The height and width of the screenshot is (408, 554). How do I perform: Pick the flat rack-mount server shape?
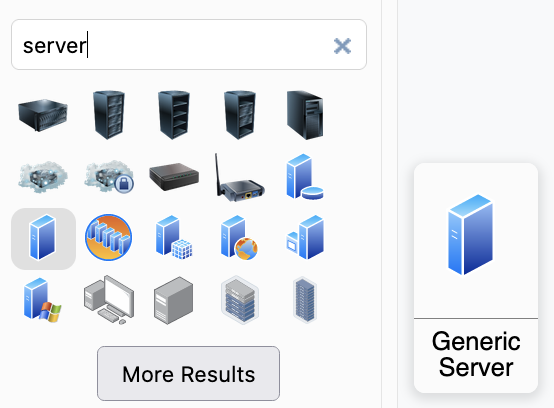43,115
